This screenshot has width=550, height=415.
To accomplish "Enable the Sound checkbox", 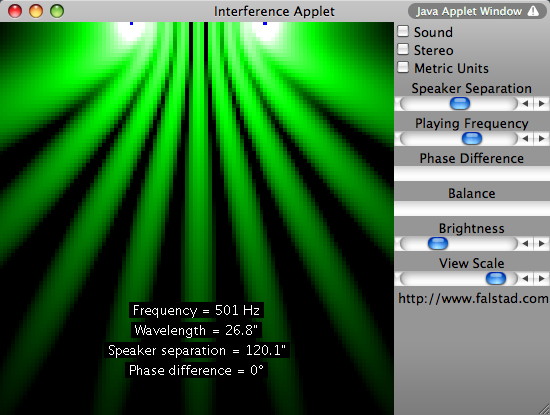I will tap(403, 31).
